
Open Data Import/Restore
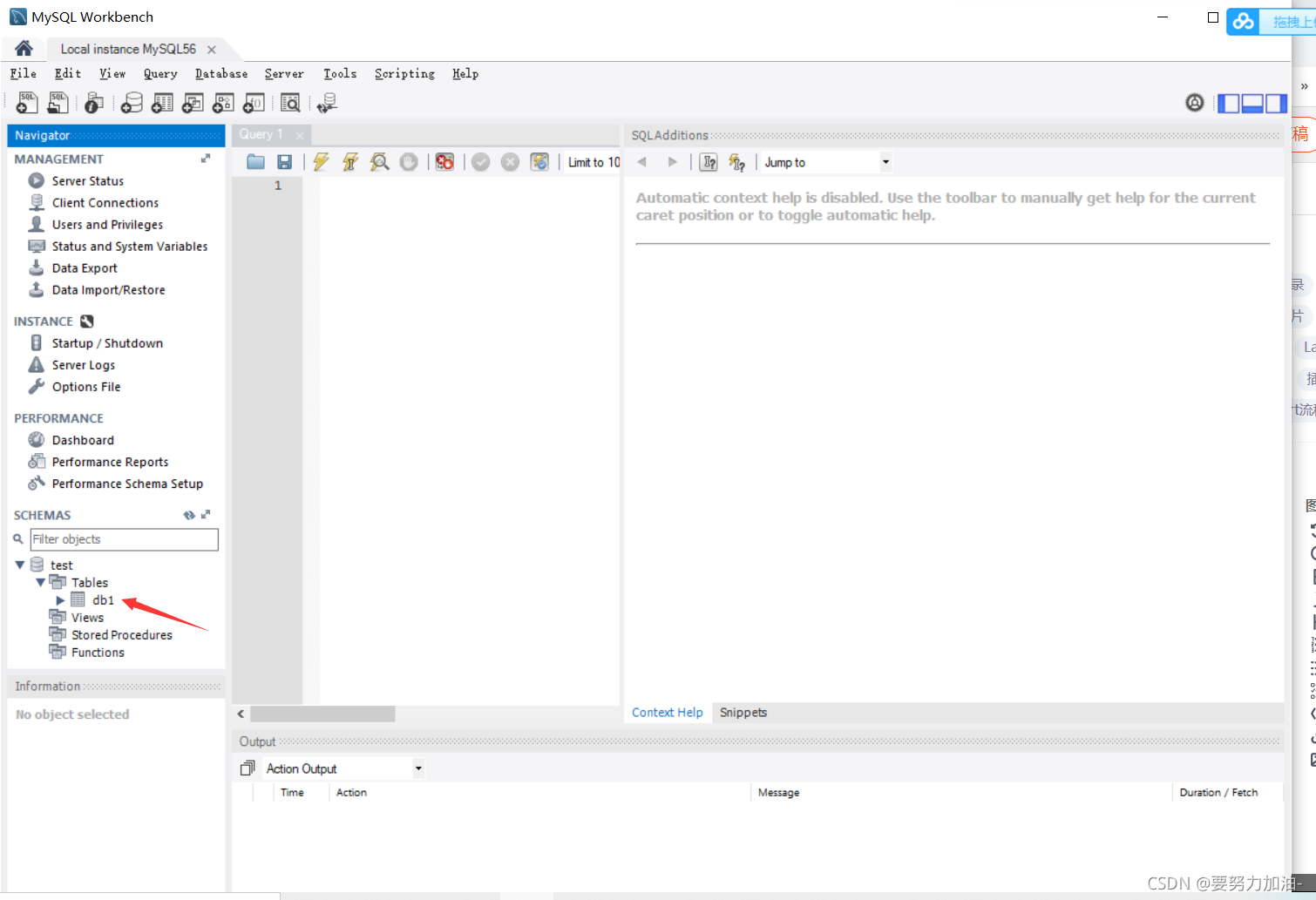tap(108, 290)
